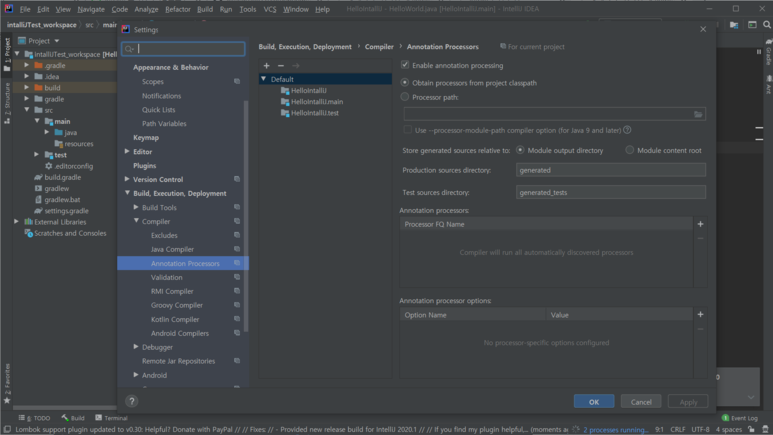Click the search icon in settings search
Screen dimensions: 773x435
(x=129, y=49)
